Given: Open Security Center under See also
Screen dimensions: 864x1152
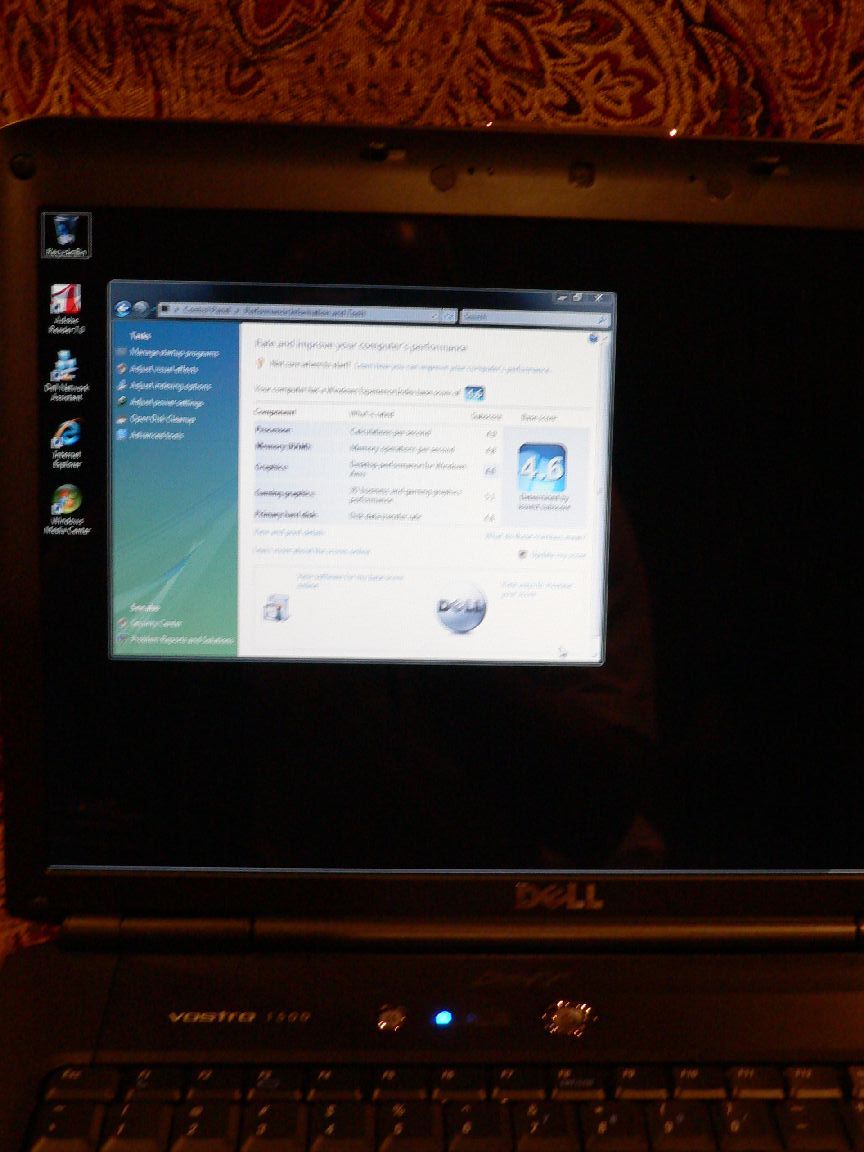Looking at the screenshot, I should tap(156, 623).
